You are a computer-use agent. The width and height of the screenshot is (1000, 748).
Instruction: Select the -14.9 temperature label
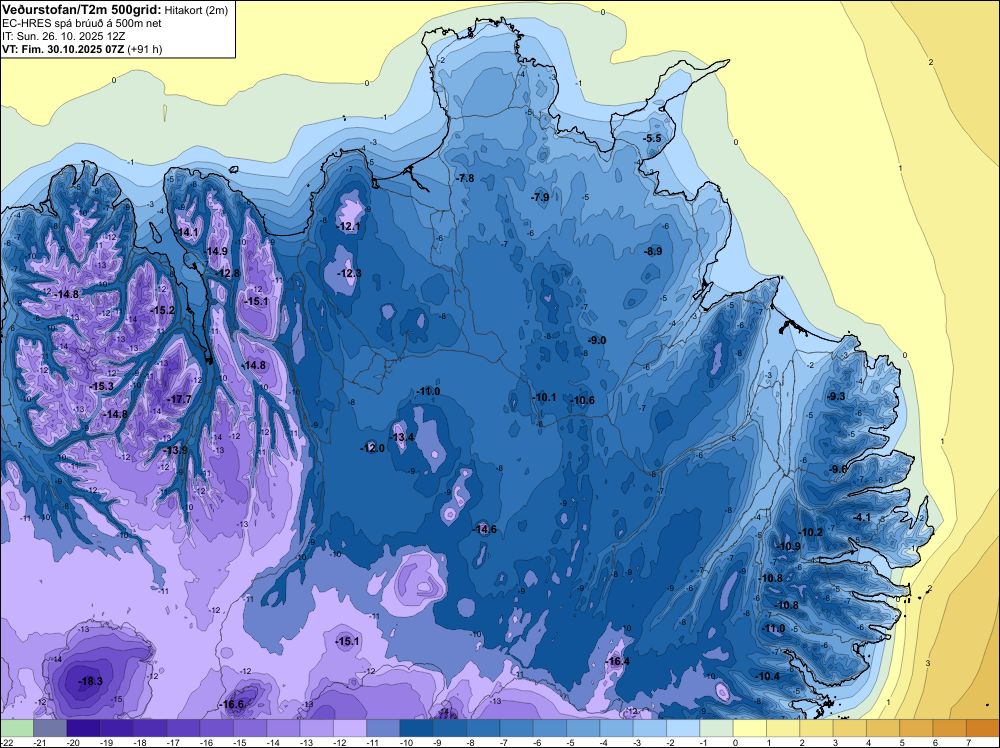tap(216, 251)
